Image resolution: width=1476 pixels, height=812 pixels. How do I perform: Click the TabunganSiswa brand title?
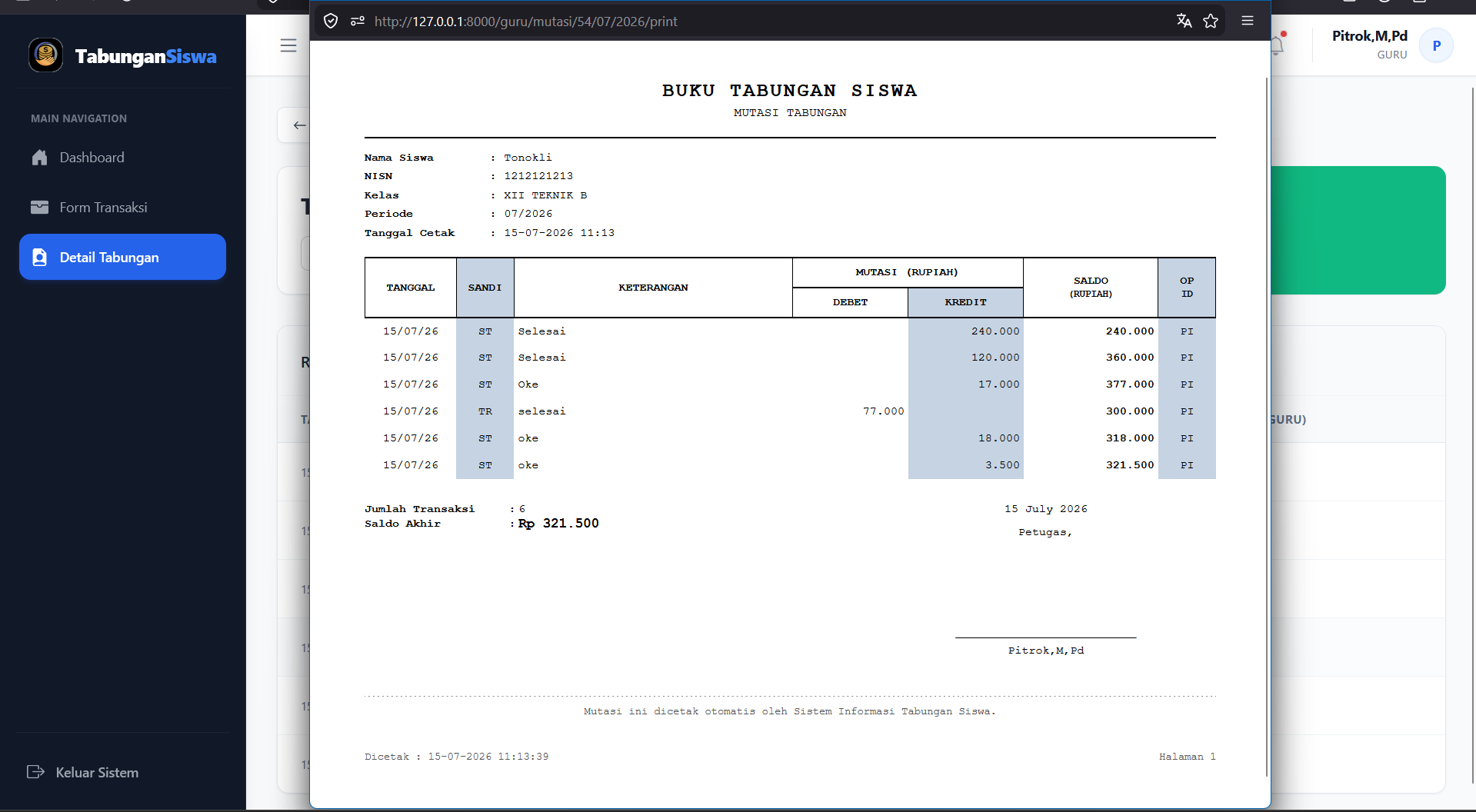click(145, 56)
